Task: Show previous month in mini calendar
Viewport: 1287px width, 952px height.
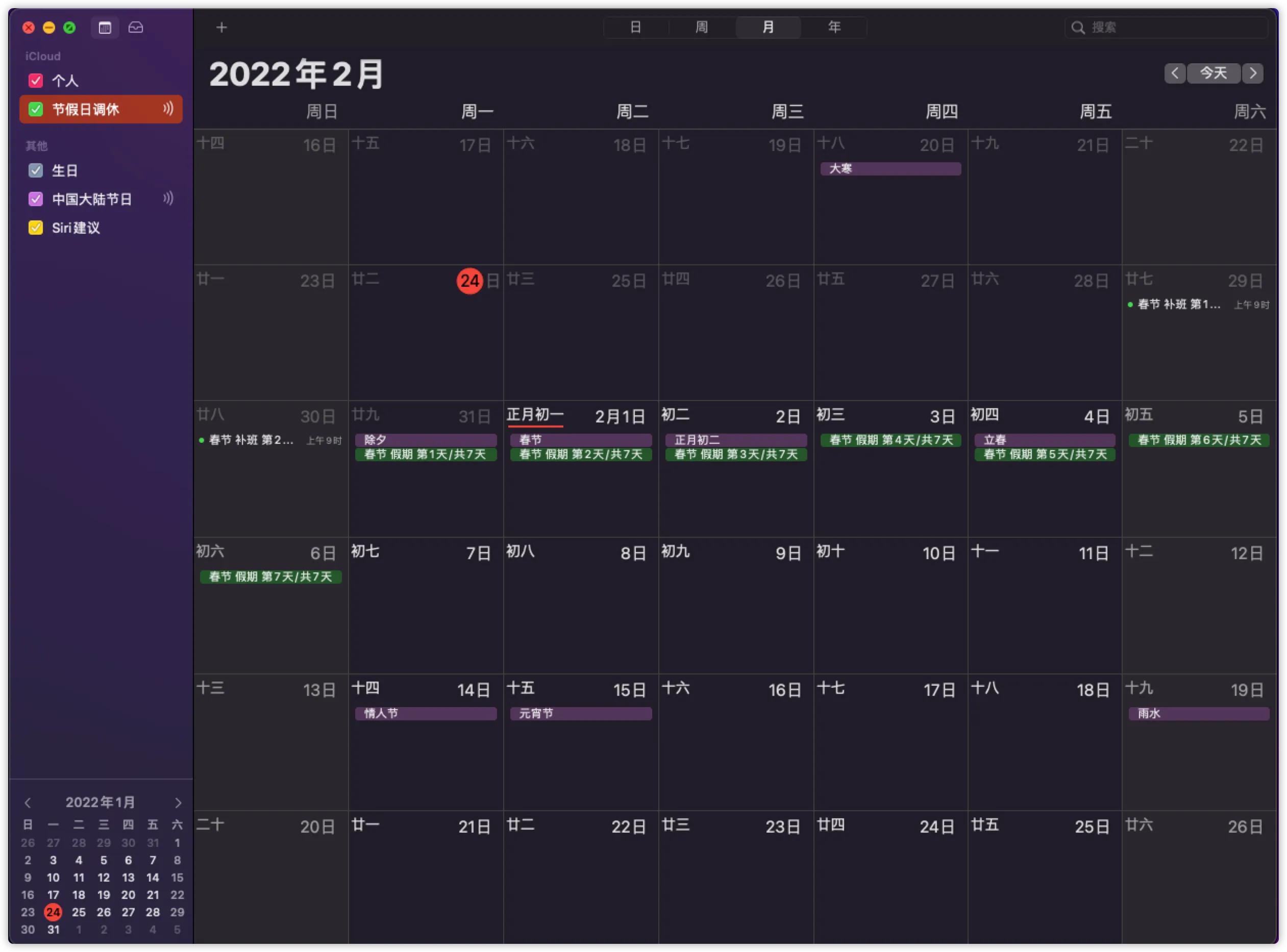Action: point(28,803)
